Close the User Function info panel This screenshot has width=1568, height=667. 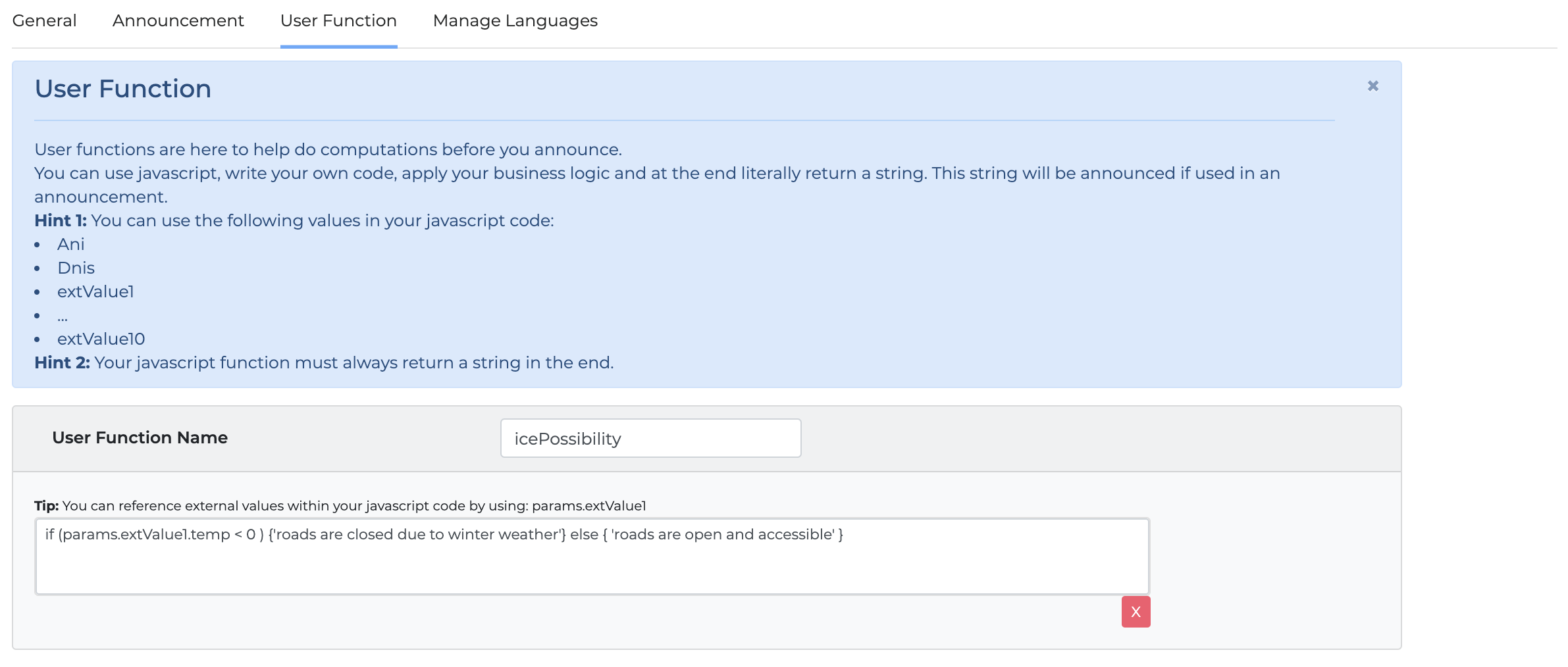(1372, 86)
